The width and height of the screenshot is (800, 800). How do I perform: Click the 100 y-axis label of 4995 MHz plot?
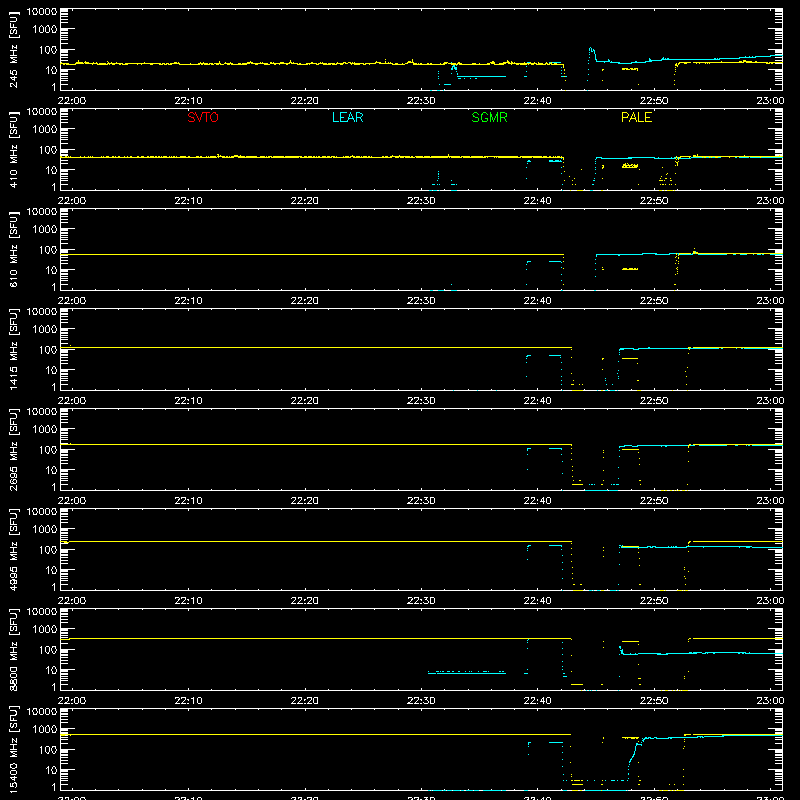coord(48,550)
